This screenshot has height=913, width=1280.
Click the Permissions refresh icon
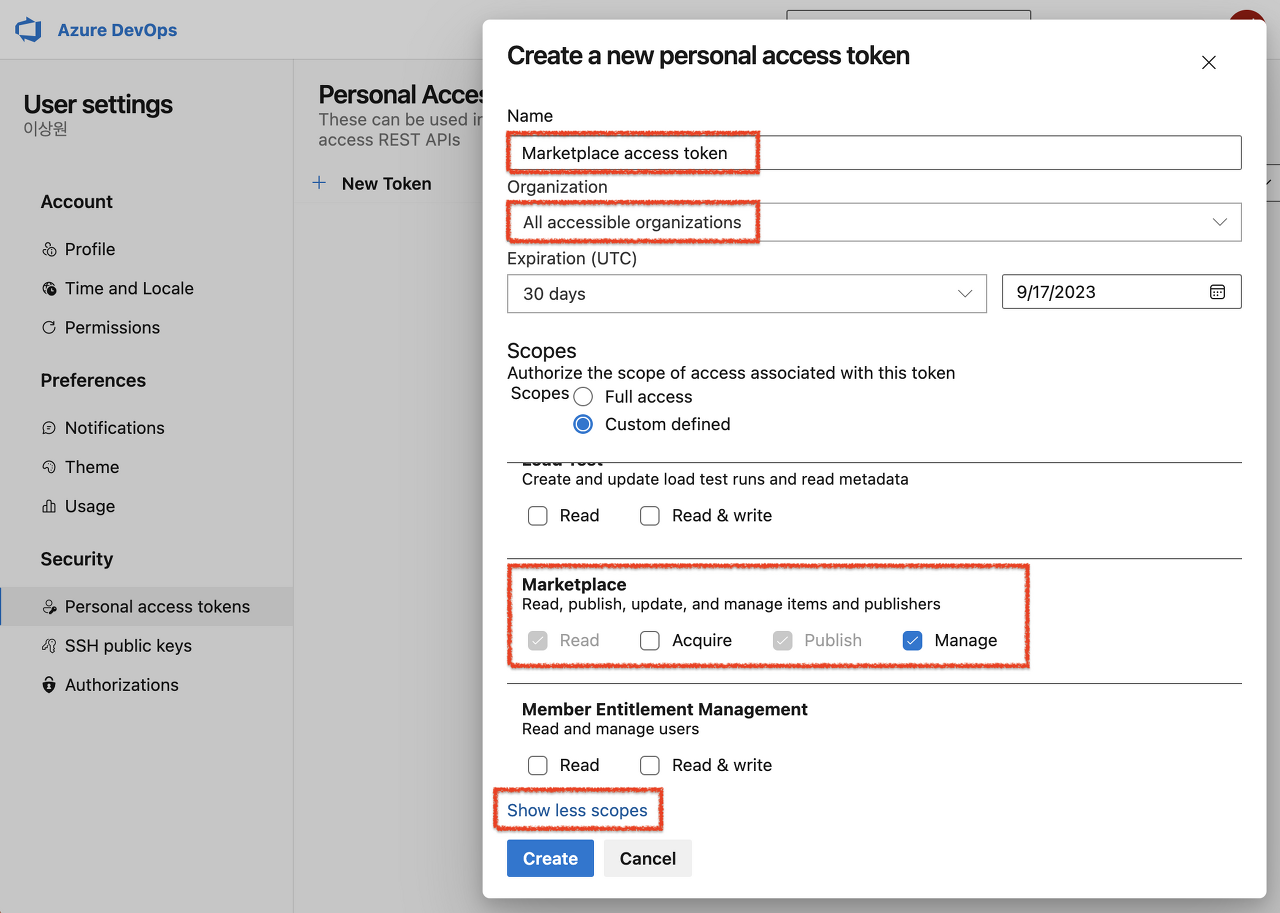[49, 327]
